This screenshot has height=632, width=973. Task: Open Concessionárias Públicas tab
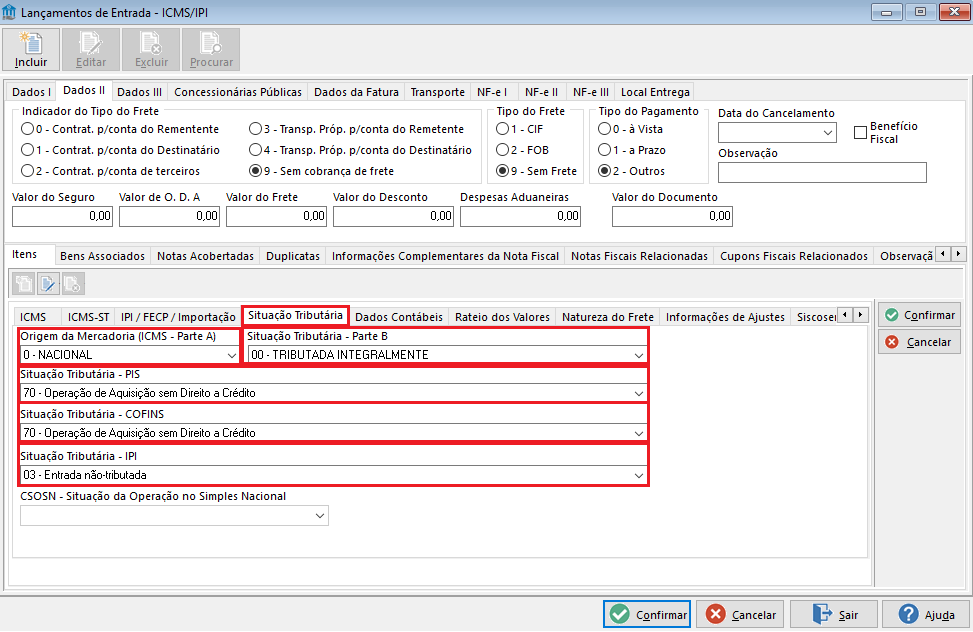pyautogui.click(x=238, y=92)
